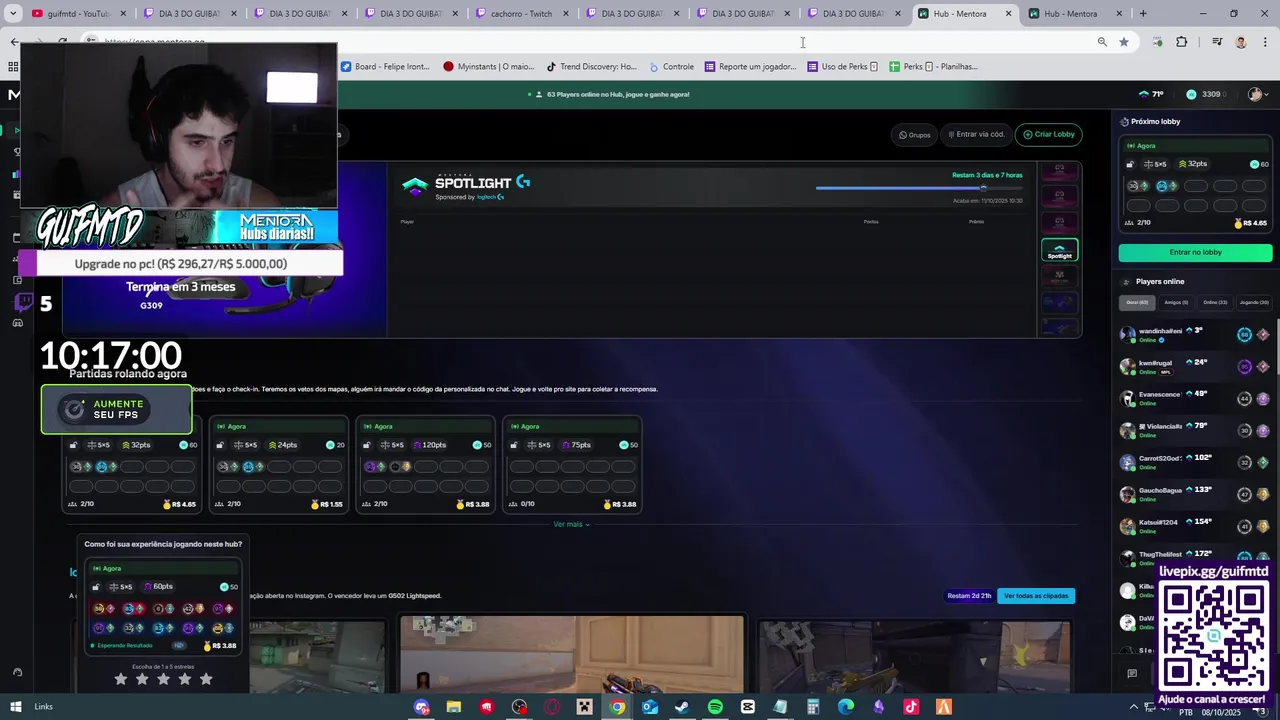
Task: Click the fifth star in the rating prompt
Action: point(206,679)
